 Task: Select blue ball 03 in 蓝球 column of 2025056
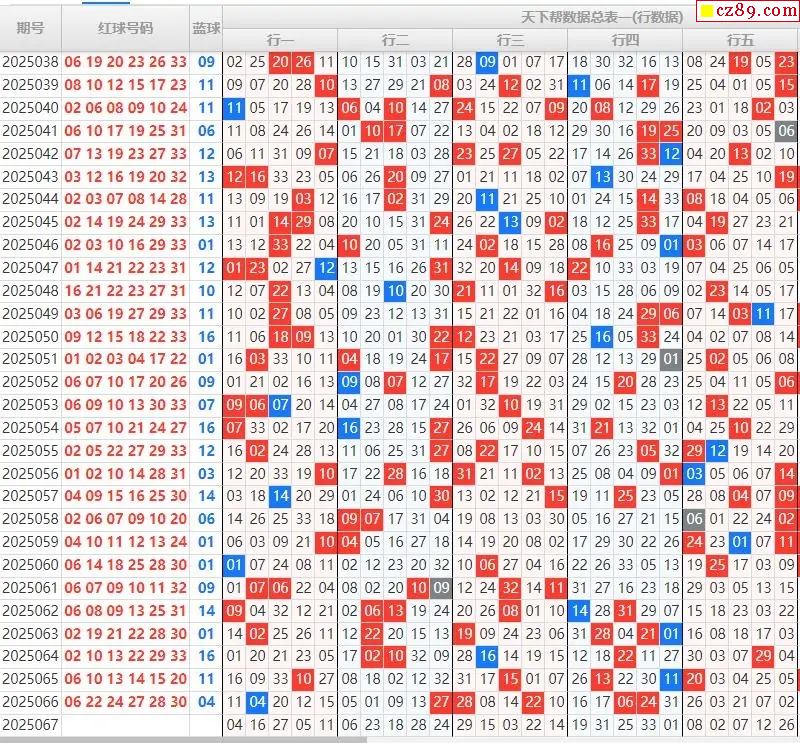pyautogui.click(x=206, y=474)
